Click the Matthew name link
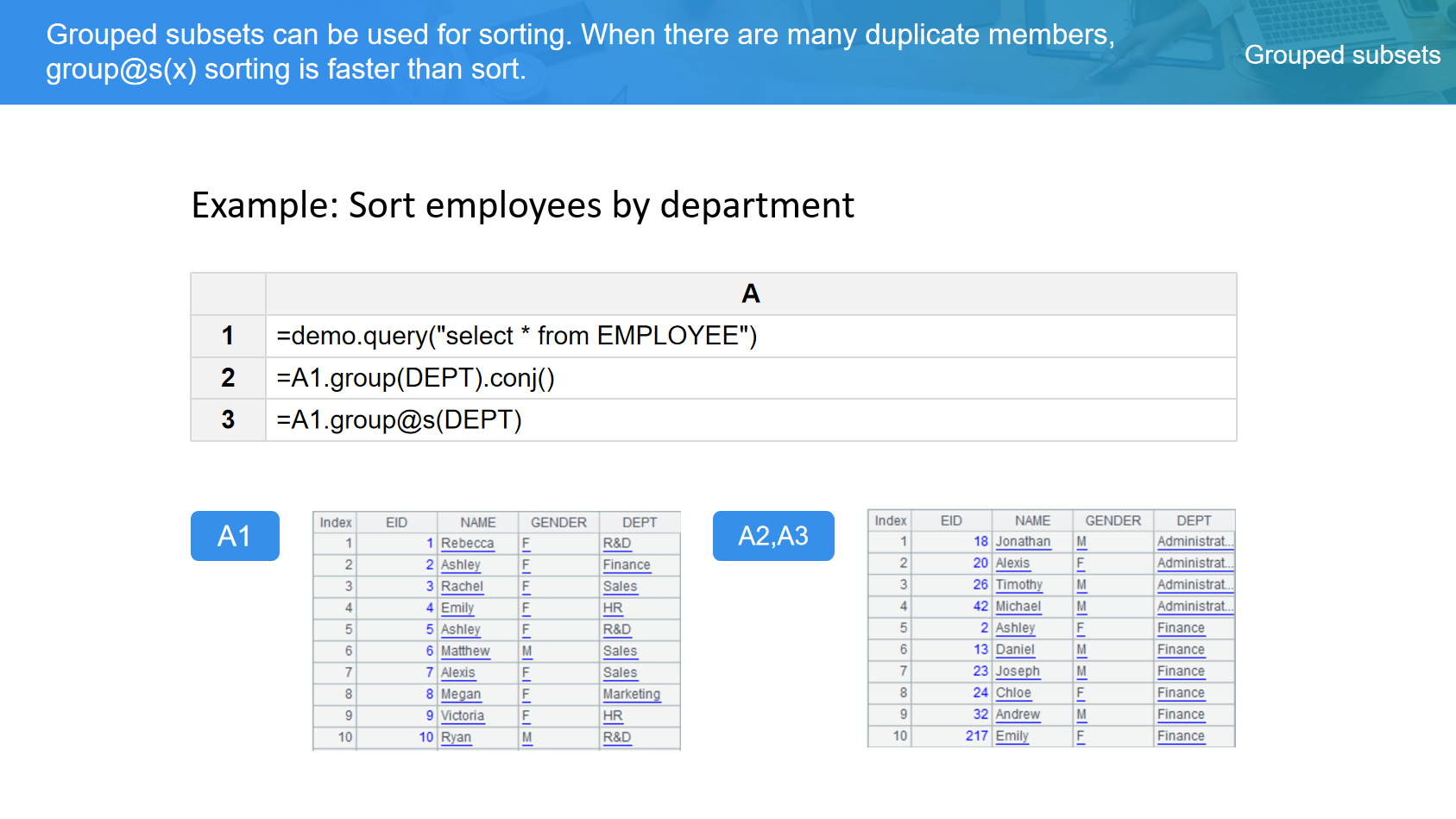1456x819 pixels. pyautogui.click(x=464, y=652)
